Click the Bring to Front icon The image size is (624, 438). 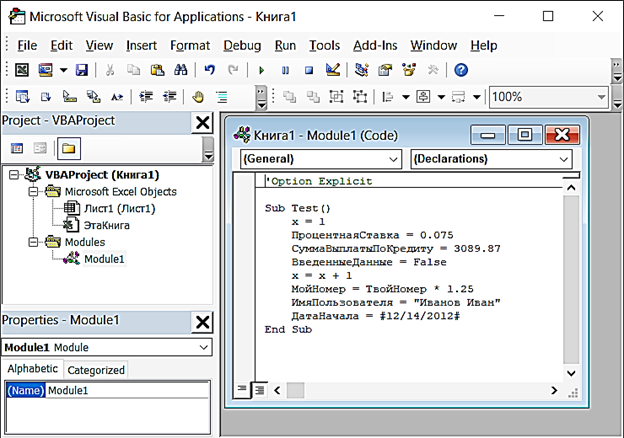click(289, 97)
